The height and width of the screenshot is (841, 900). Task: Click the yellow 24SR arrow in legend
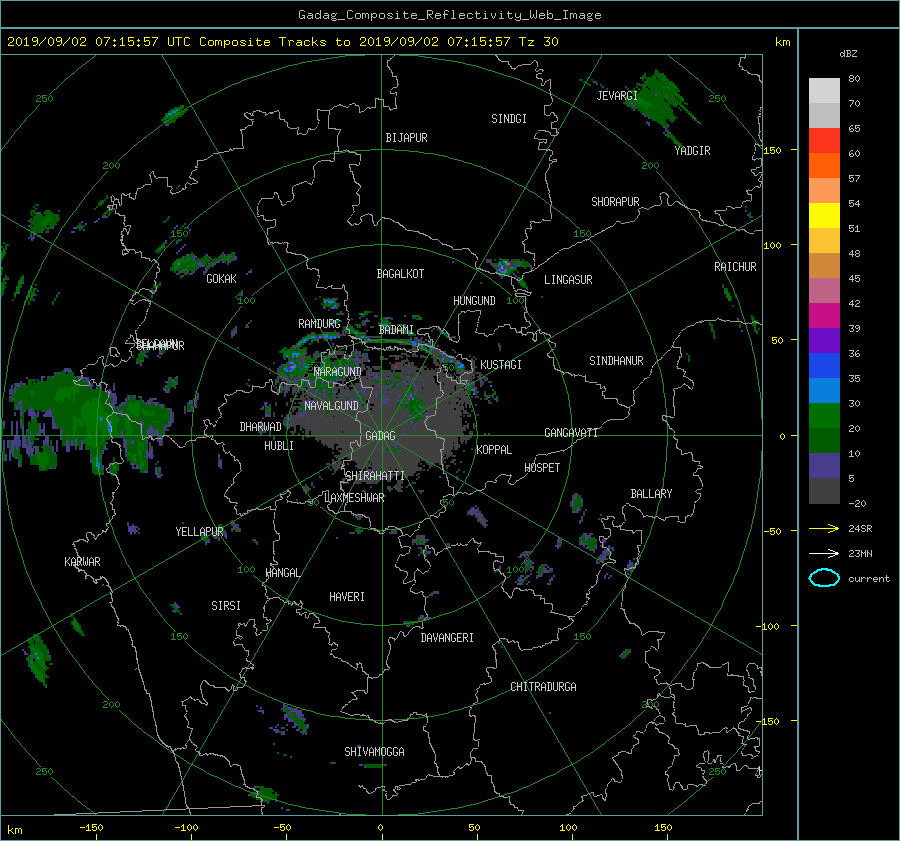coord(824,528)
